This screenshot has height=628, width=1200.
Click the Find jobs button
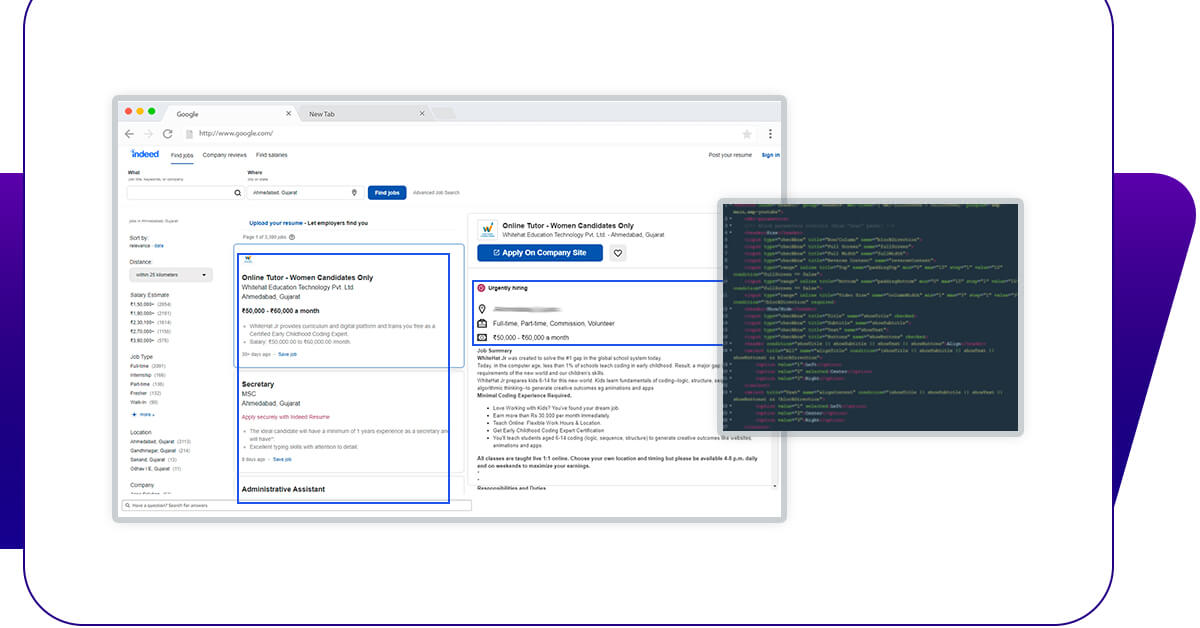tap(387, 192)
